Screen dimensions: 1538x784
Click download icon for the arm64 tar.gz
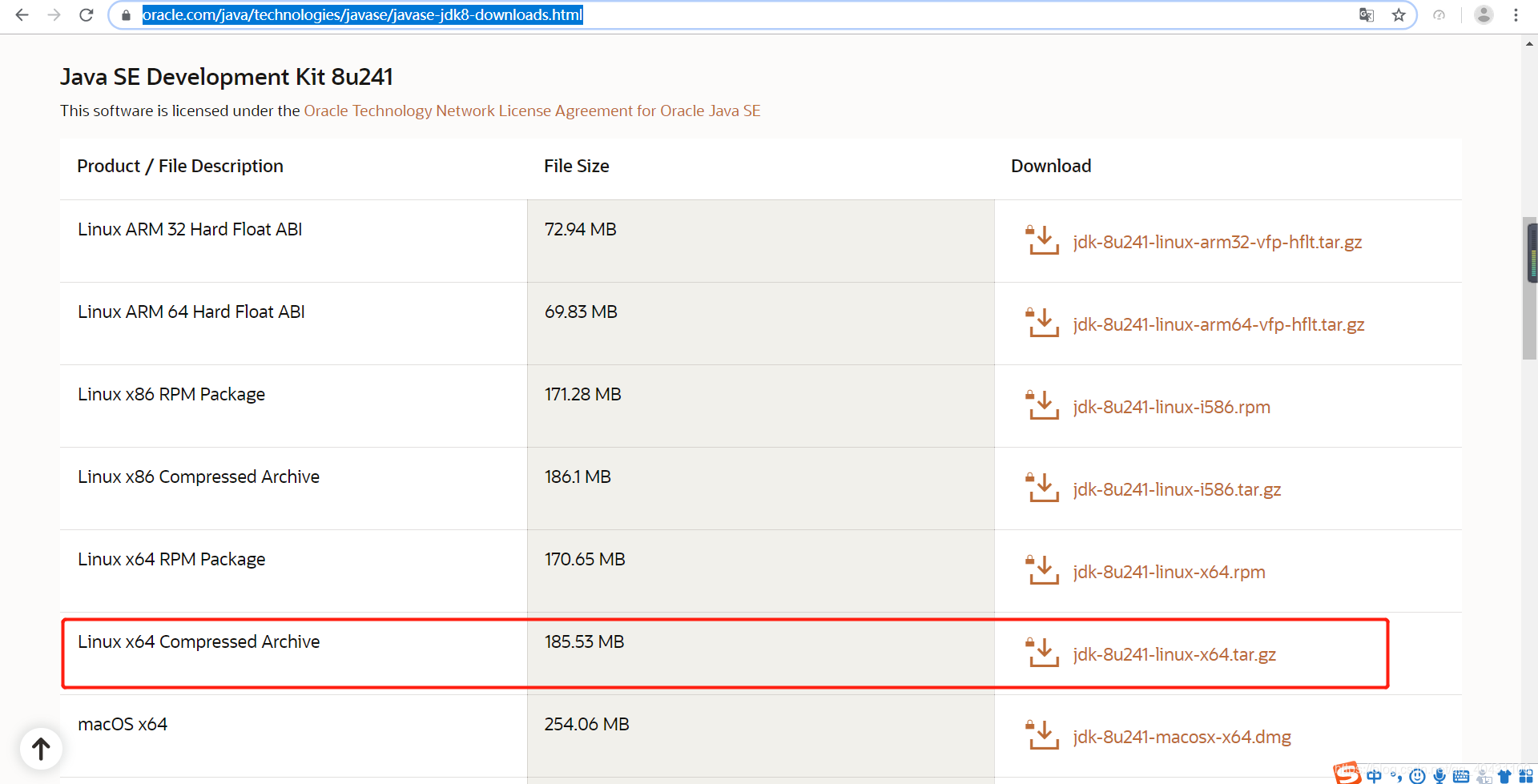1042,323
